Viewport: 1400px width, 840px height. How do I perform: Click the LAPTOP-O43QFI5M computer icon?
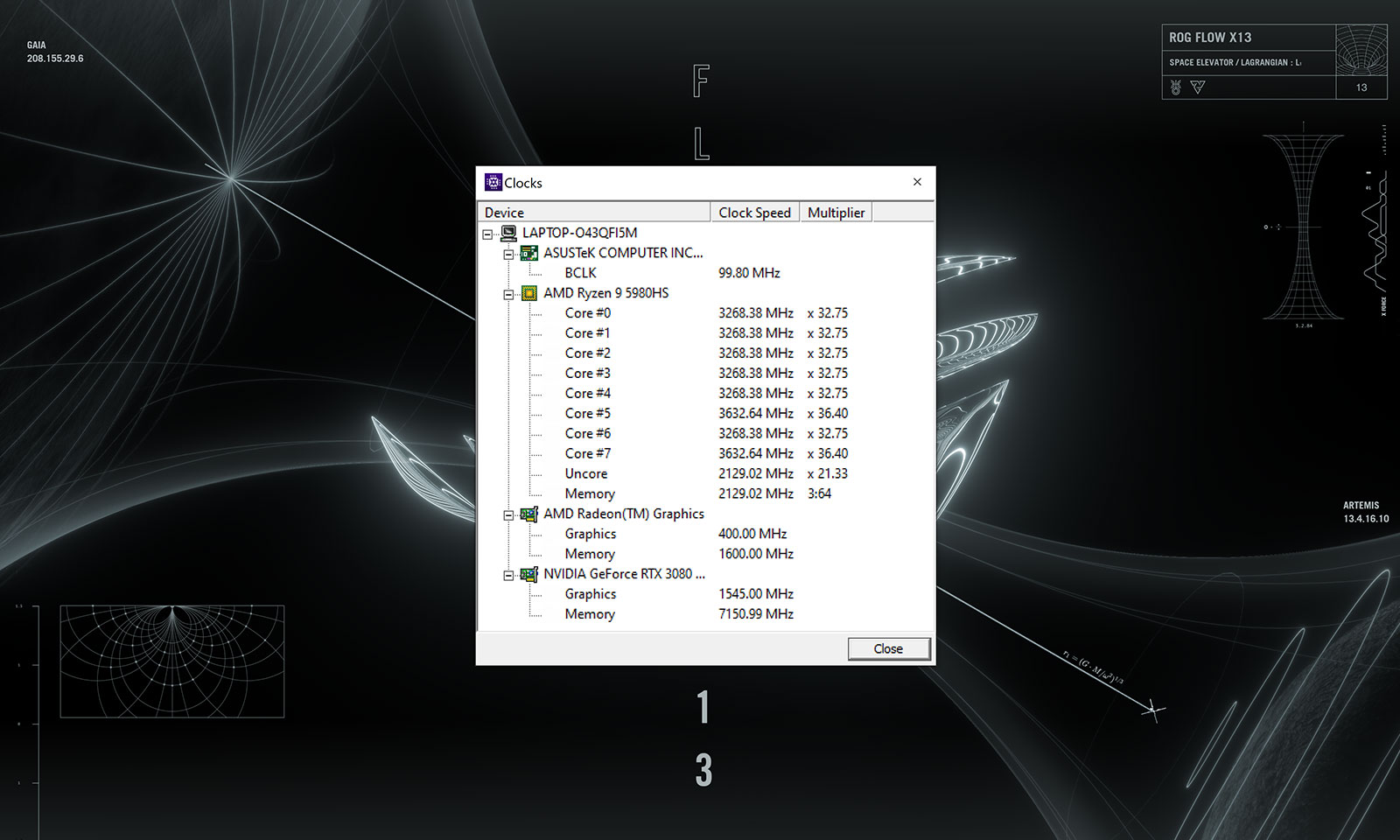click(508, 233)
